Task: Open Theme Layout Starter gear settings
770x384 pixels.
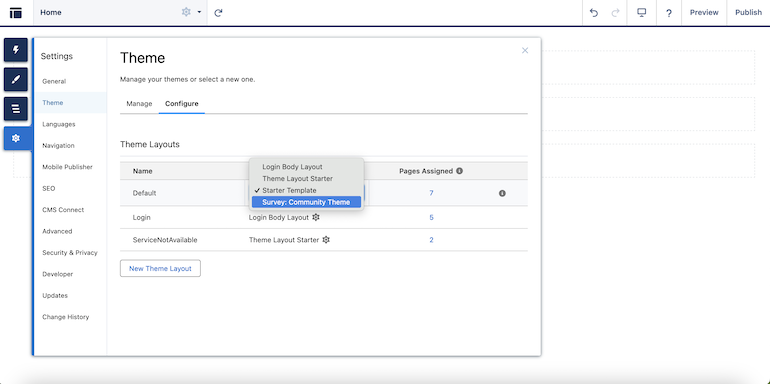Action: 326,240
